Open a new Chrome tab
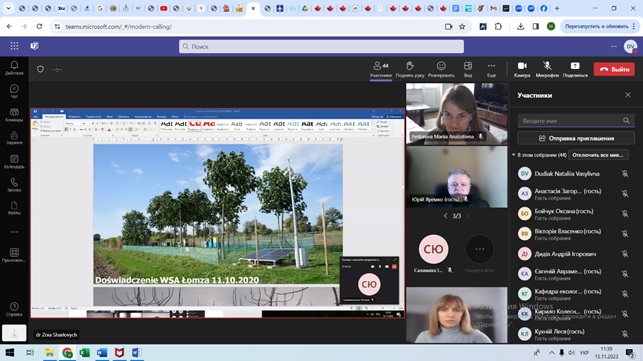Screen dimensions: 643x361 (557, 8)
